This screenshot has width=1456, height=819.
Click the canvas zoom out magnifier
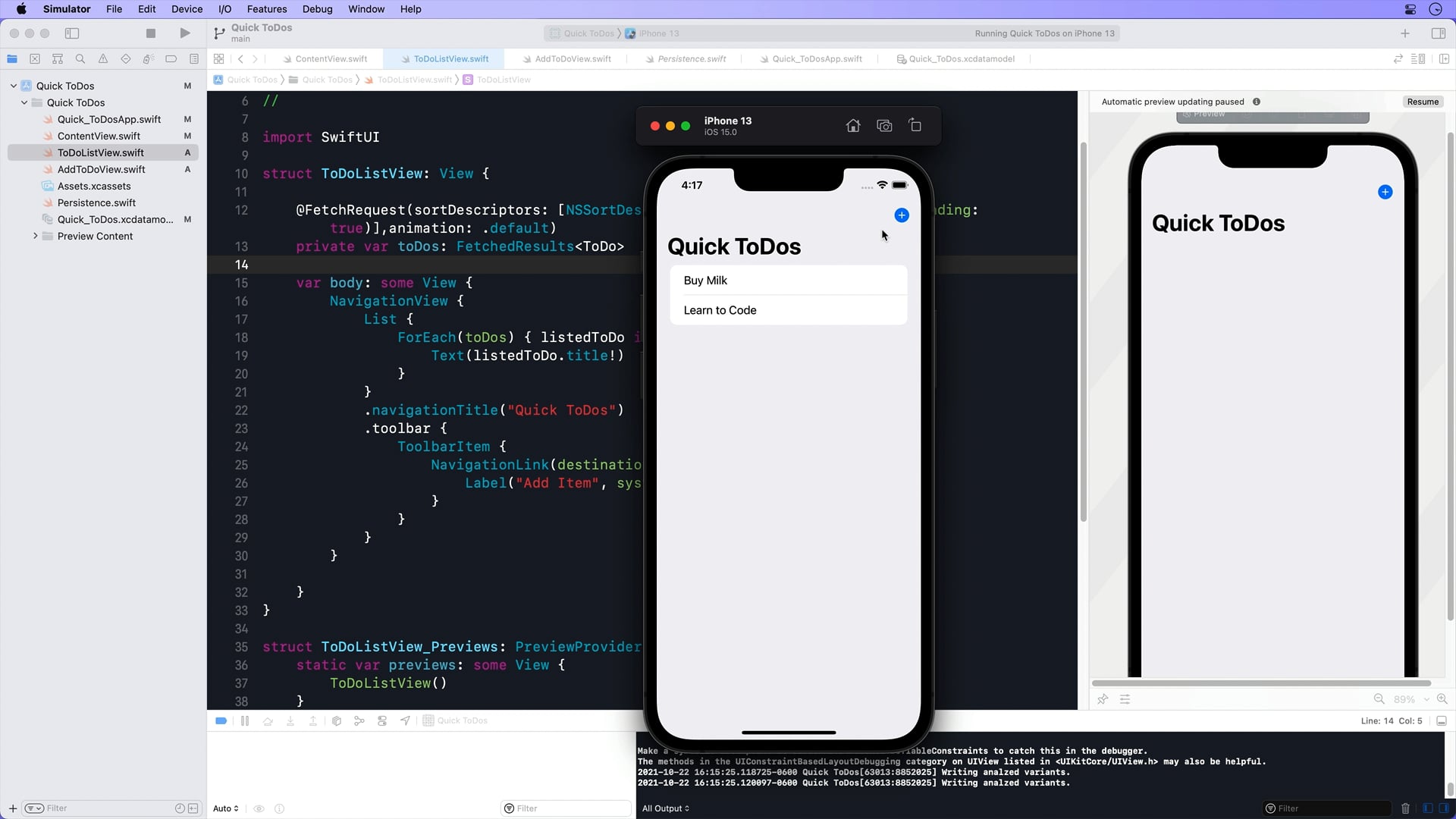coord(1379,699)
